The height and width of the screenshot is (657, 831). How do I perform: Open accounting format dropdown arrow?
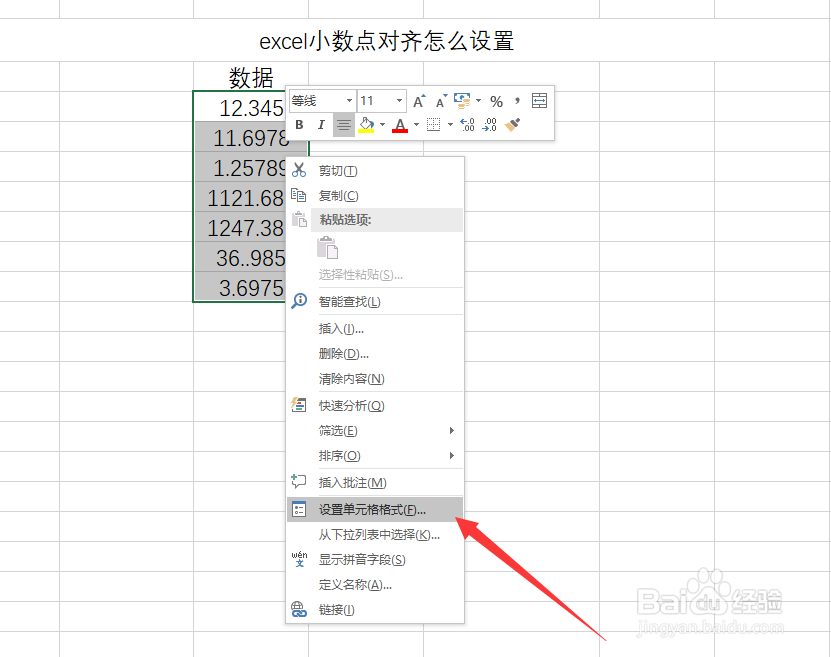pyautogui.click(x=478, y=101)
